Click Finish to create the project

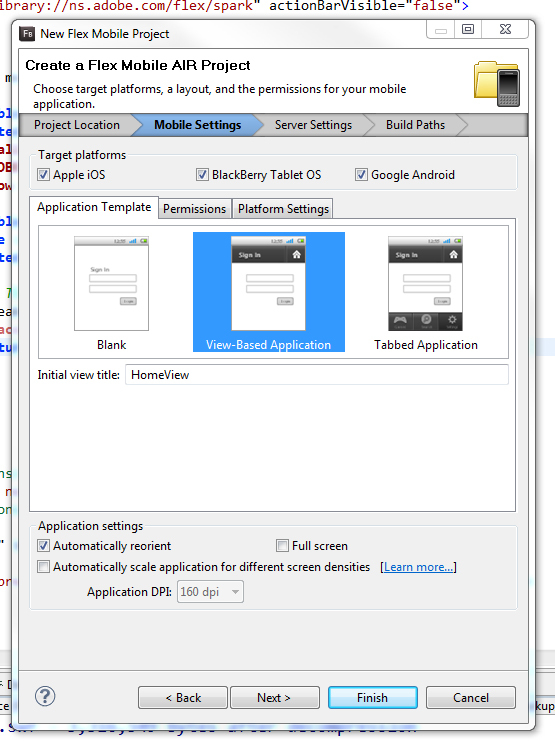tap(372, 698)
